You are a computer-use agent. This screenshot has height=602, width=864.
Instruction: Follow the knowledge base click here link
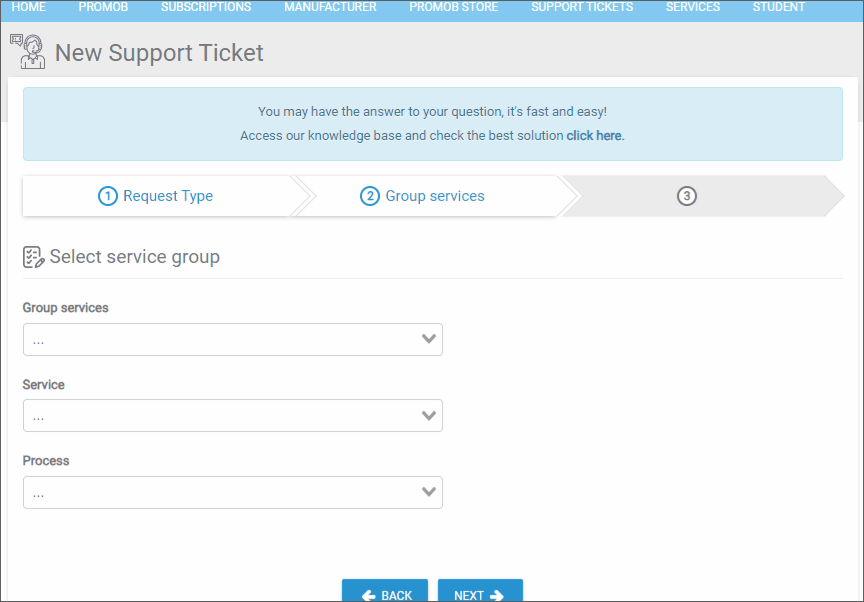pos(594,135)
